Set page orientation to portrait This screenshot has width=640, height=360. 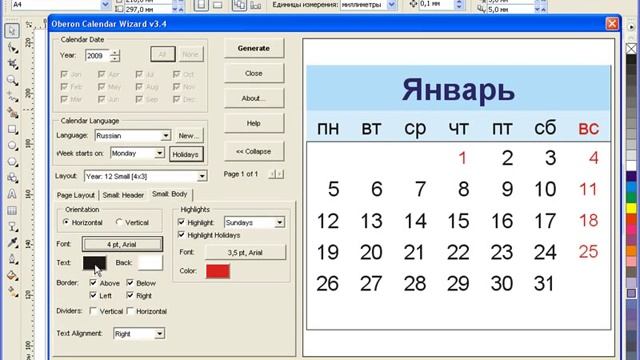point(201,4)
